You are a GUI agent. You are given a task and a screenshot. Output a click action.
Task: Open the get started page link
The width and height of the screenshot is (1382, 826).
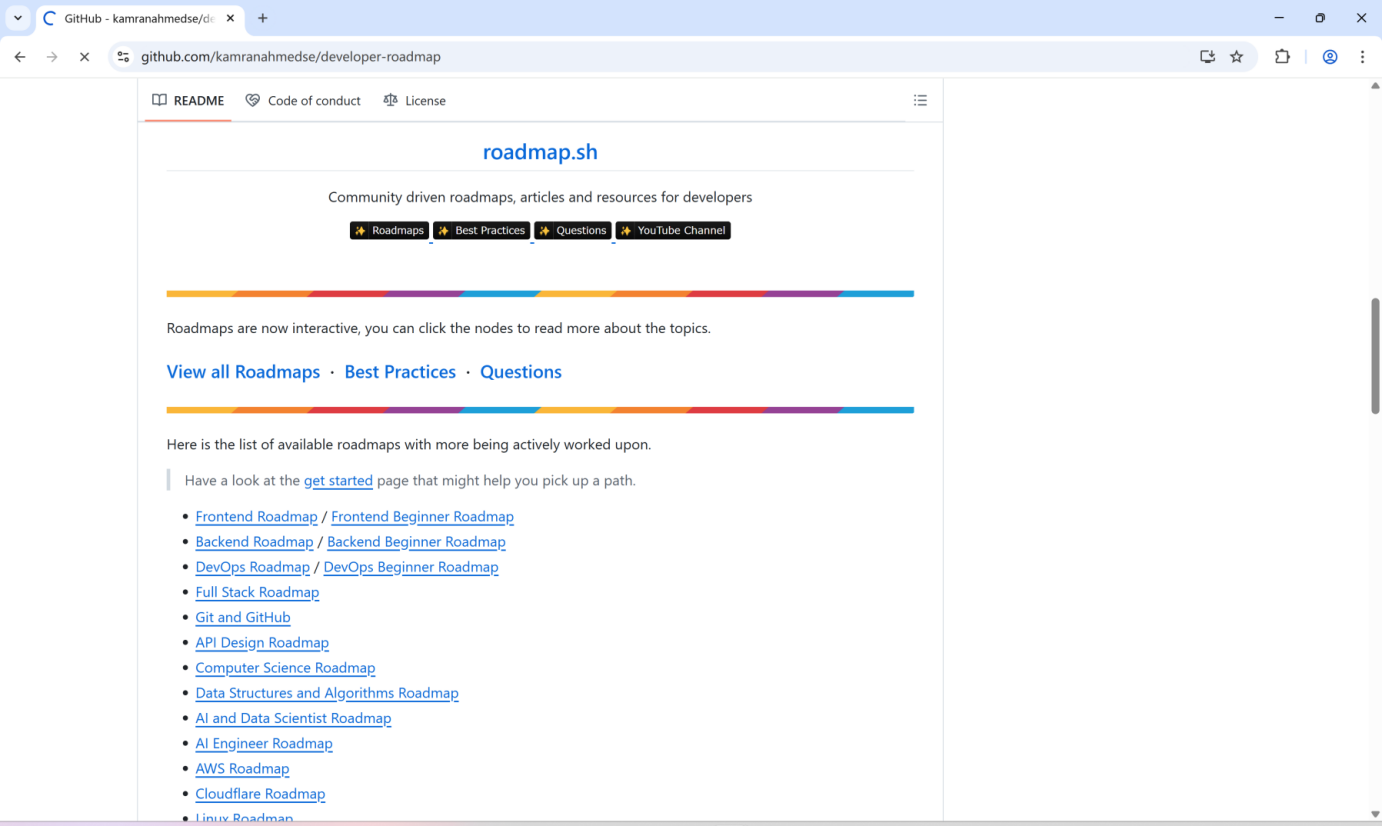point(338,481)
